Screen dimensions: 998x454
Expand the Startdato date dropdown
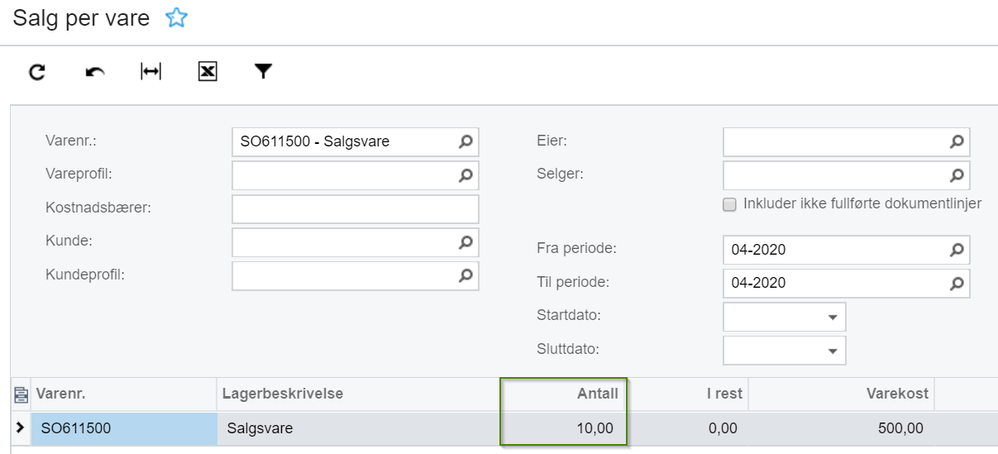pos(832,317)
